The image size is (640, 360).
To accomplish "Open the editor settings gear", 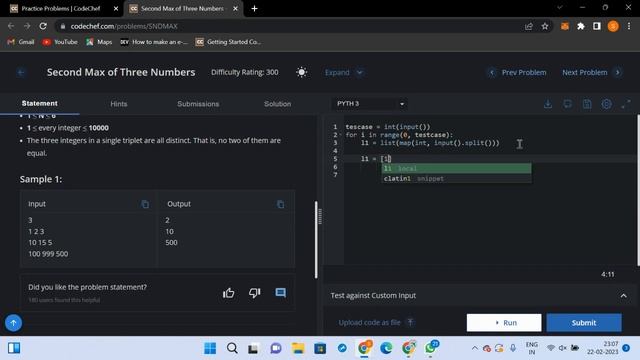I will [x=607, y=104].
